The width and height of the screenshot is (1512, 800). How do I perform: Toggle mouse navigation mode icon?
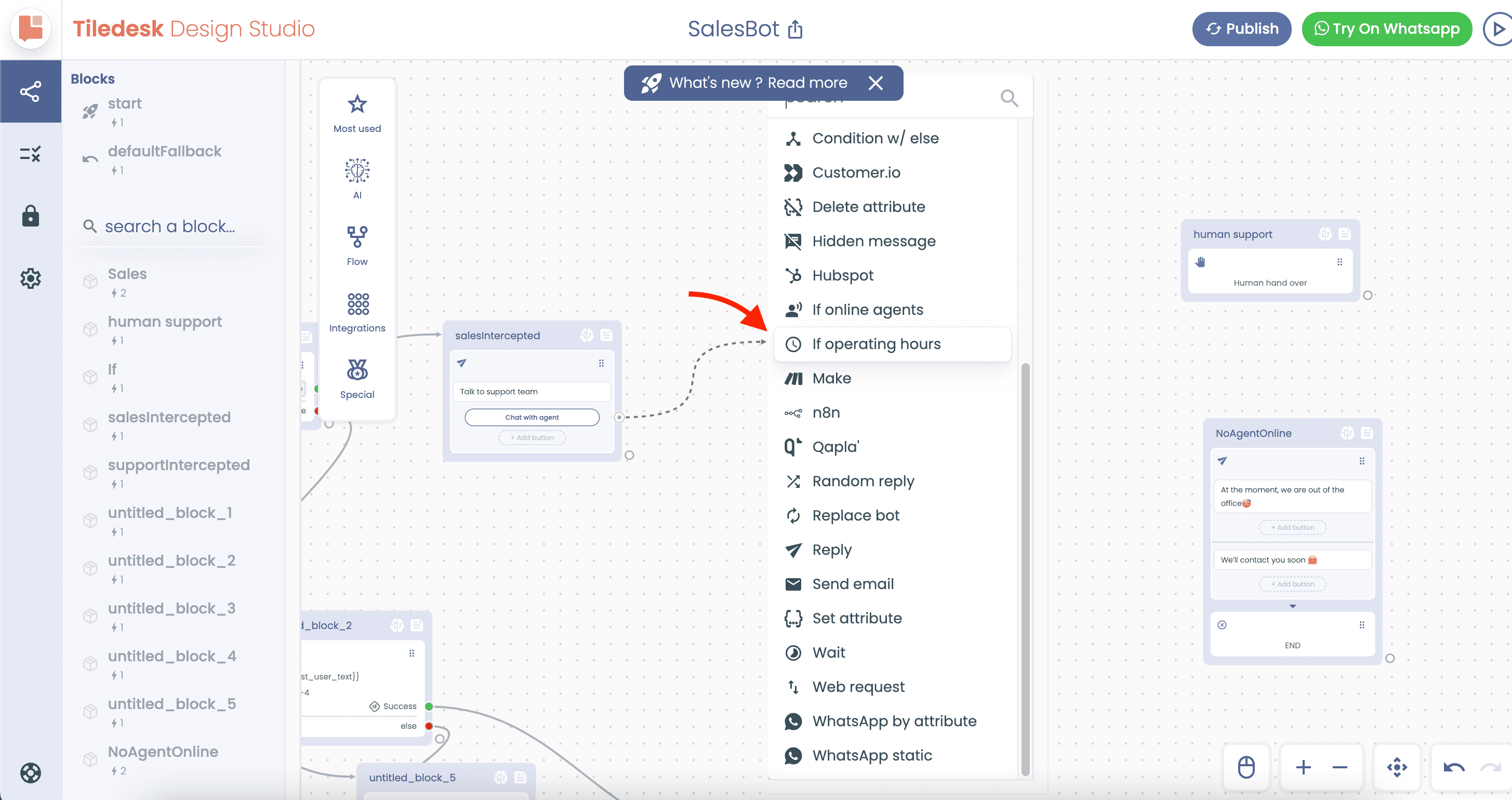[1246, 767]
